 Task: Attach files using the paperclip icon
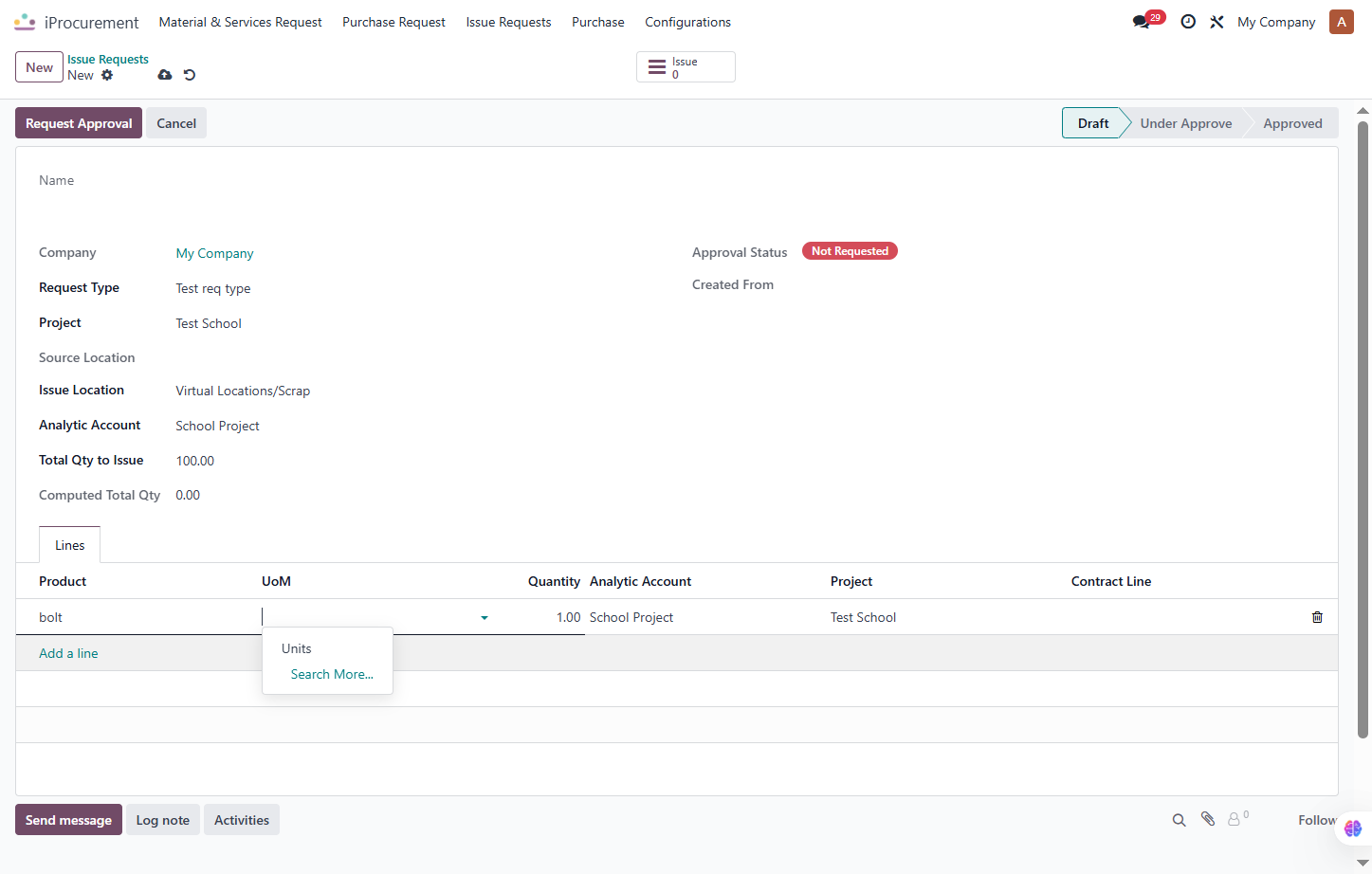click(x=1208, y=819)
